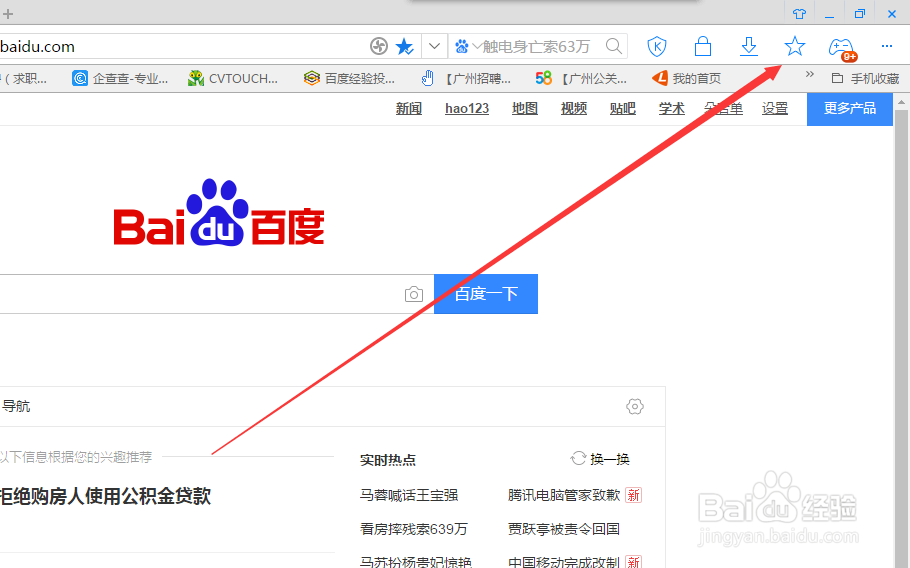The height and width of the screenshot is (568, 910).
Task: Open the CVTOUCH bookmark
Action: pos(233,78)
